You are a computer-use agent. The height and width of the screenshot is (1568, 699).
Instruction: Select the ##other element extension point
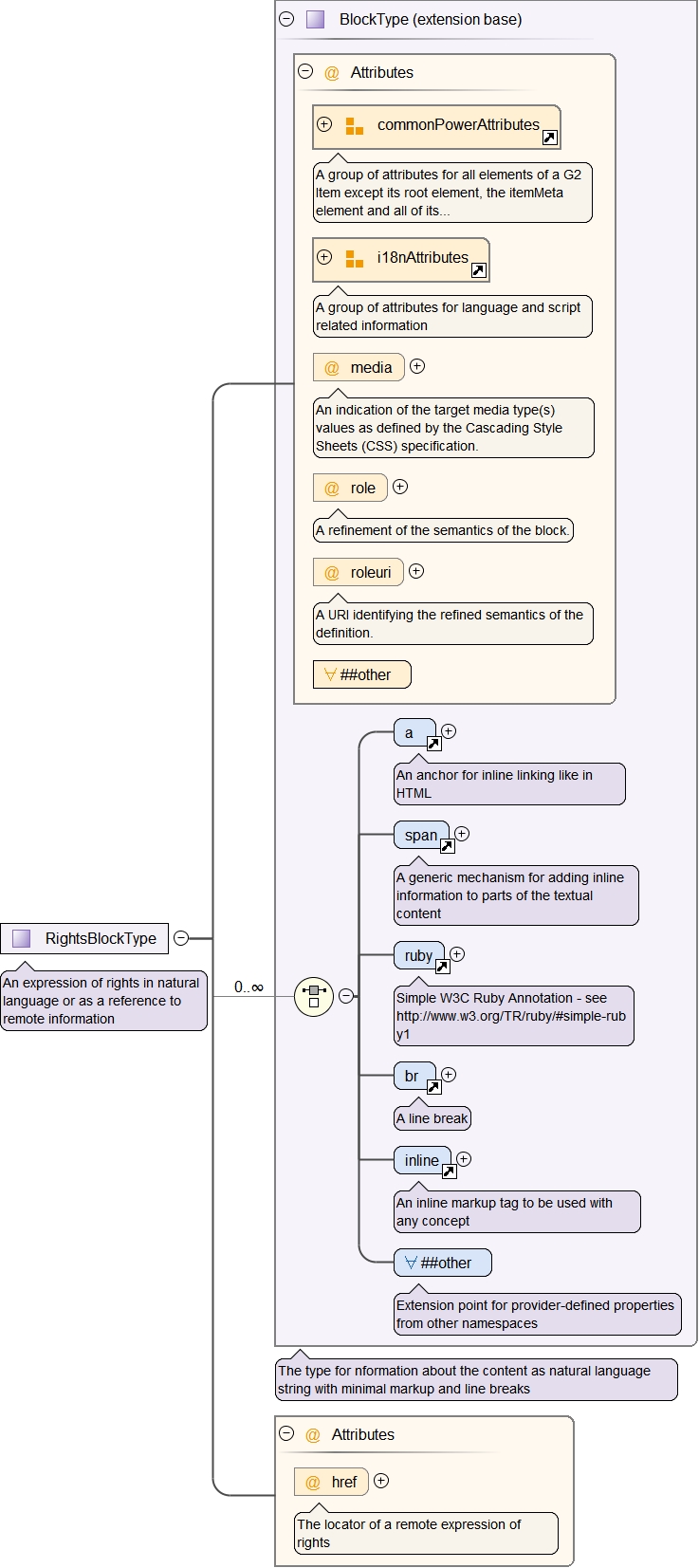(x=443, y=1263)
